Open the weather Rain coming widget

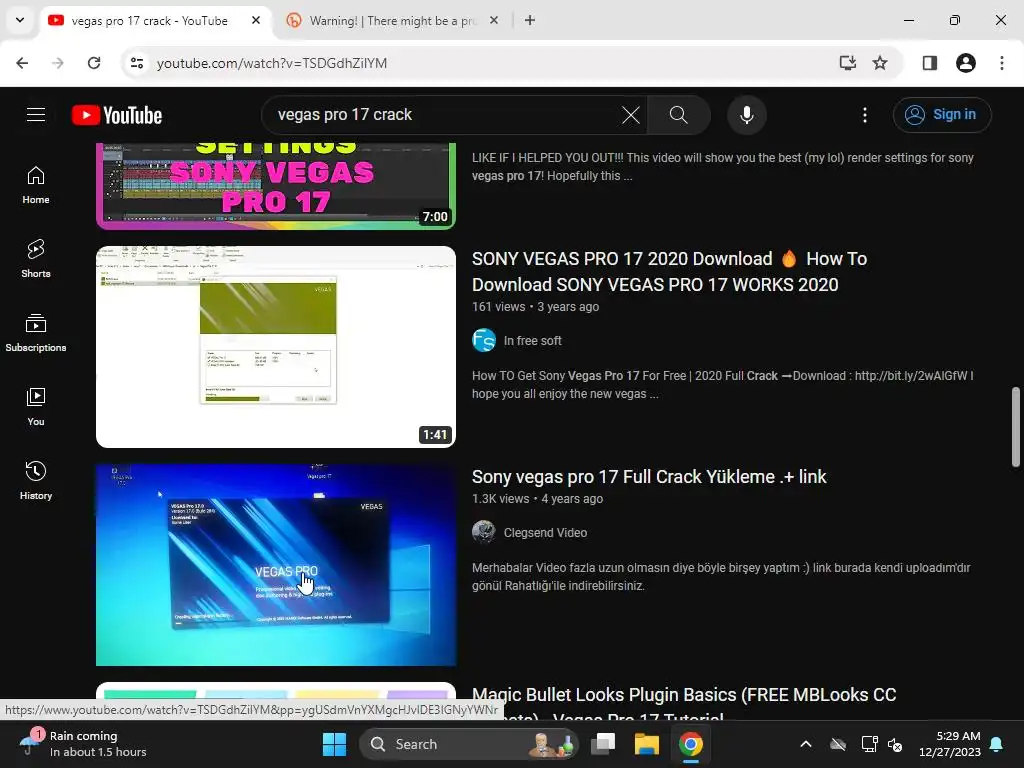[x=84, y=744]
